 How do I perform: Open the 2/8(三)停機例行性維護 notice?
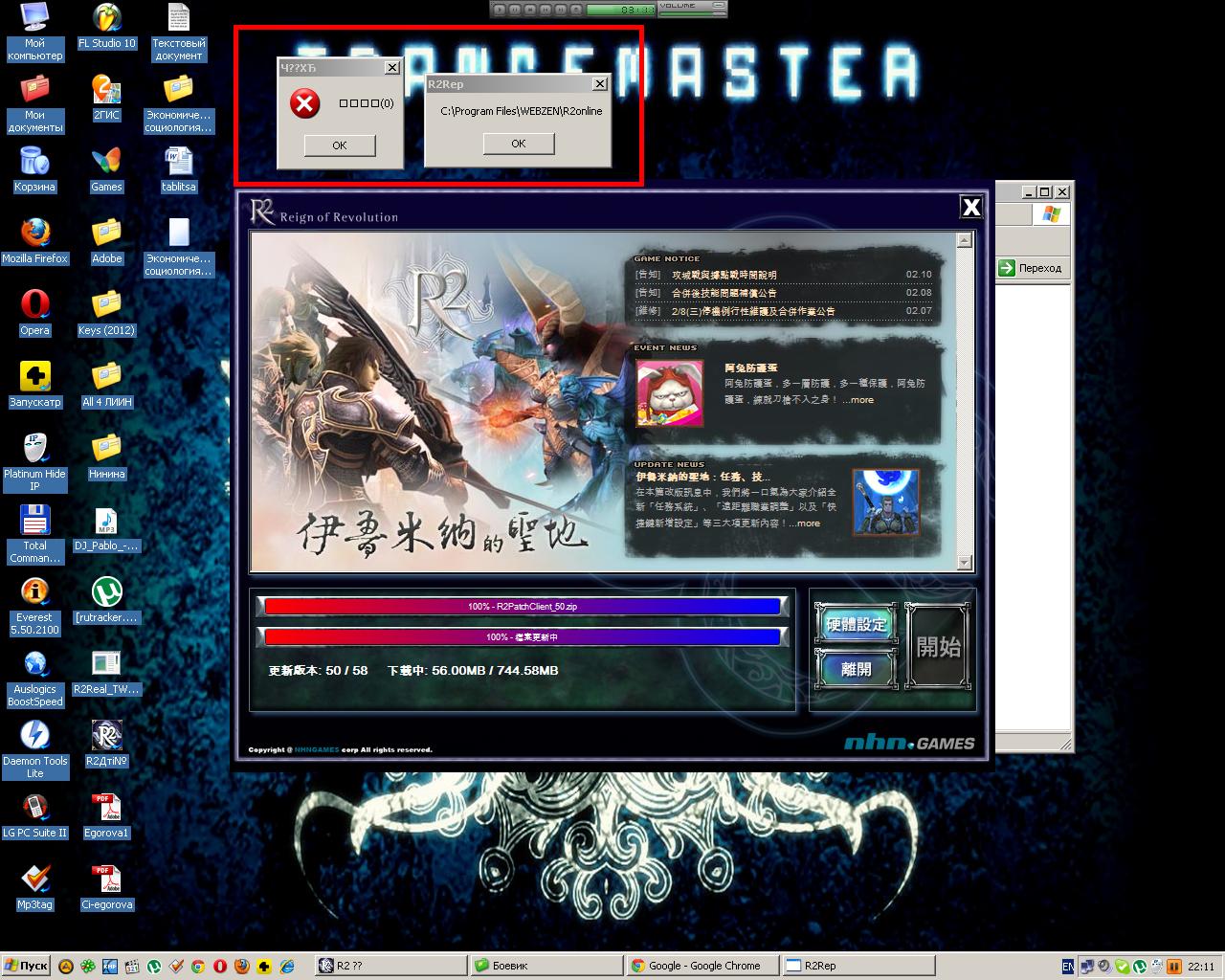753,311
